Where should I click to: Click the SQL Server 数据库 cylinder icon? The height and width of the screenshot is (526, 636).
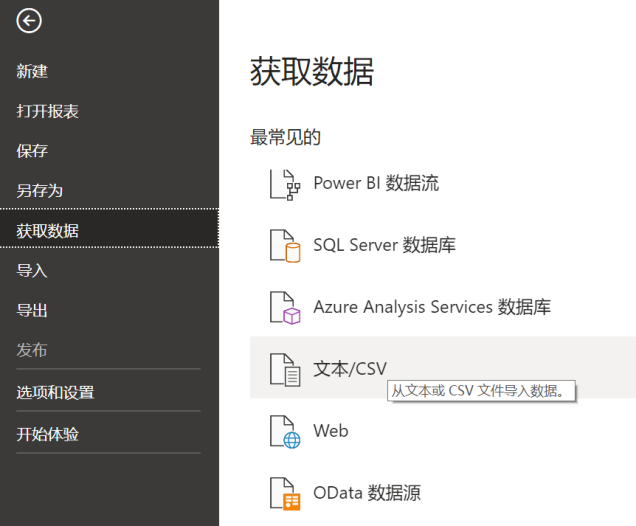[285, 246]
